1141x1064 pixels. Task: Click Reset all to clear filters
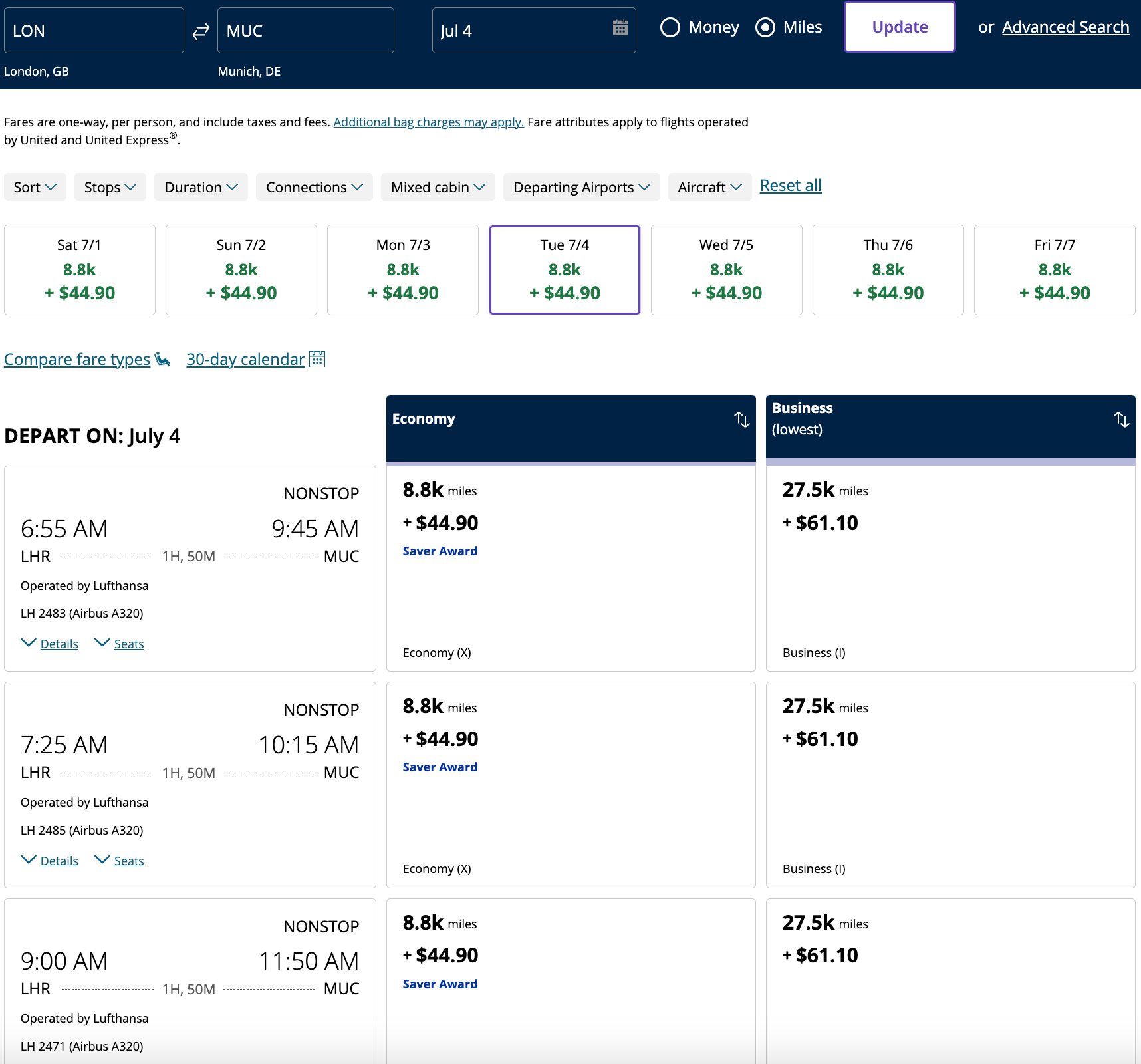tap(790, 185)
